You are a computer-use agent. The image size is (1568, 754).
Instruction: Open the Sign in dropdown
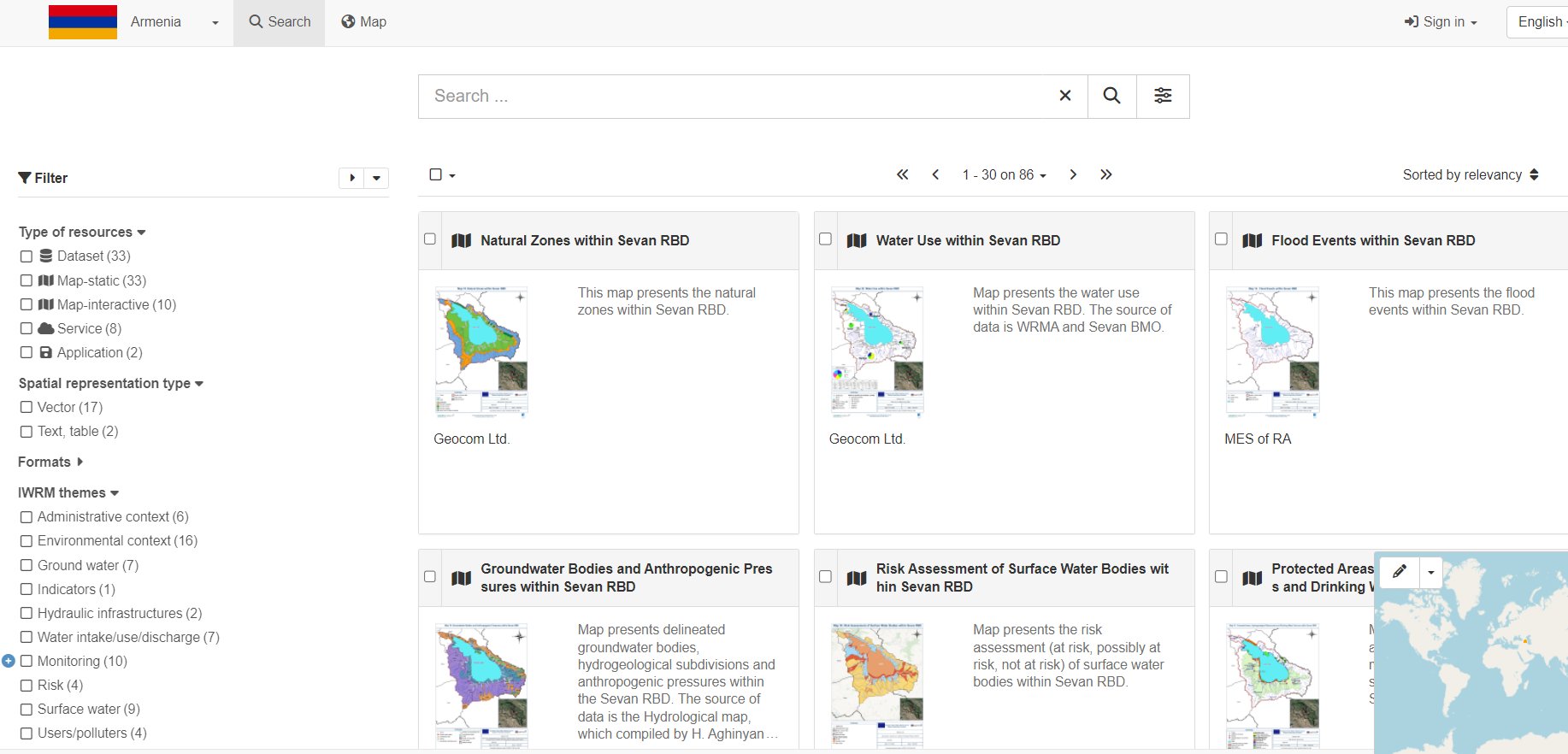click(x=1441, y=22)
